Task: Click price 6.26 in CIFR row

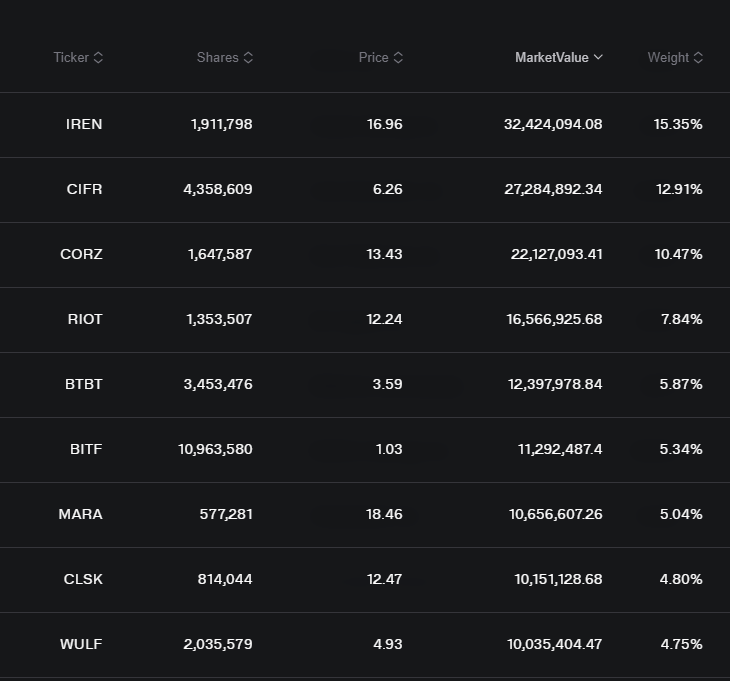Action: (x=387, y=189)
